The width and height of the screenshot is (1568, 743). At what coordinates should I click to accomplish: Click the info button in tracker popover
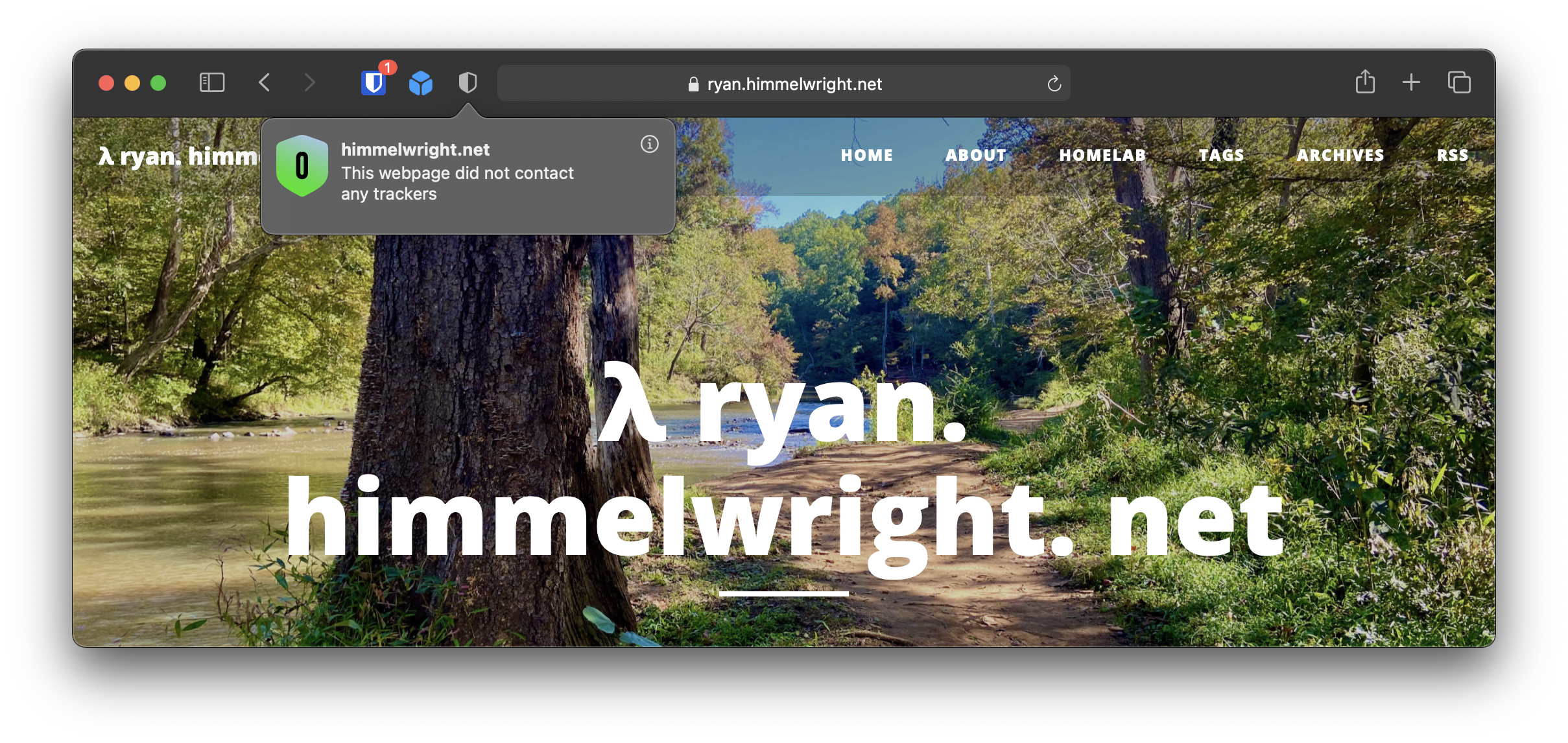tap(649, 144)
